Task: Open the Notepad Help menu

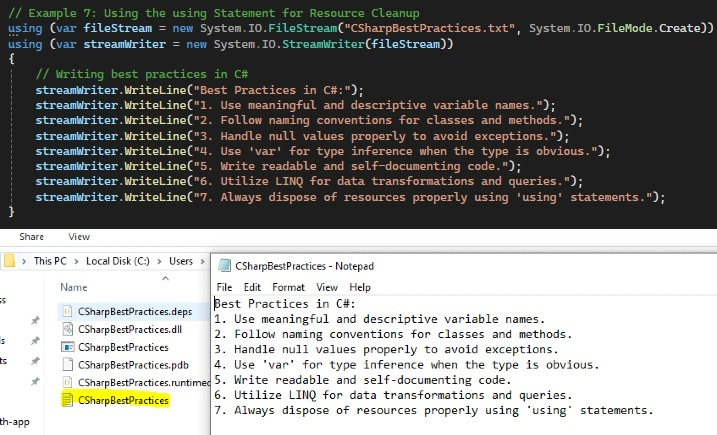Action: click(360, 287)
